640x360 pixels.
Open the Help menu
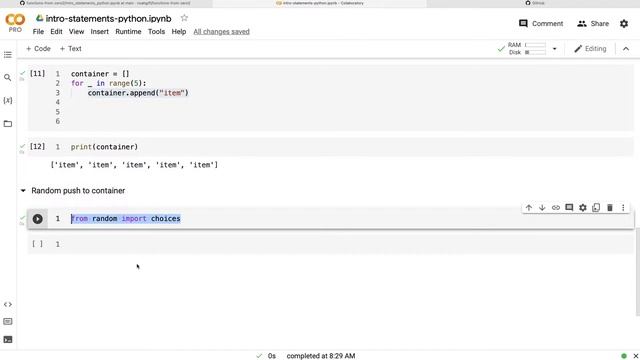[x=179, y=31]
